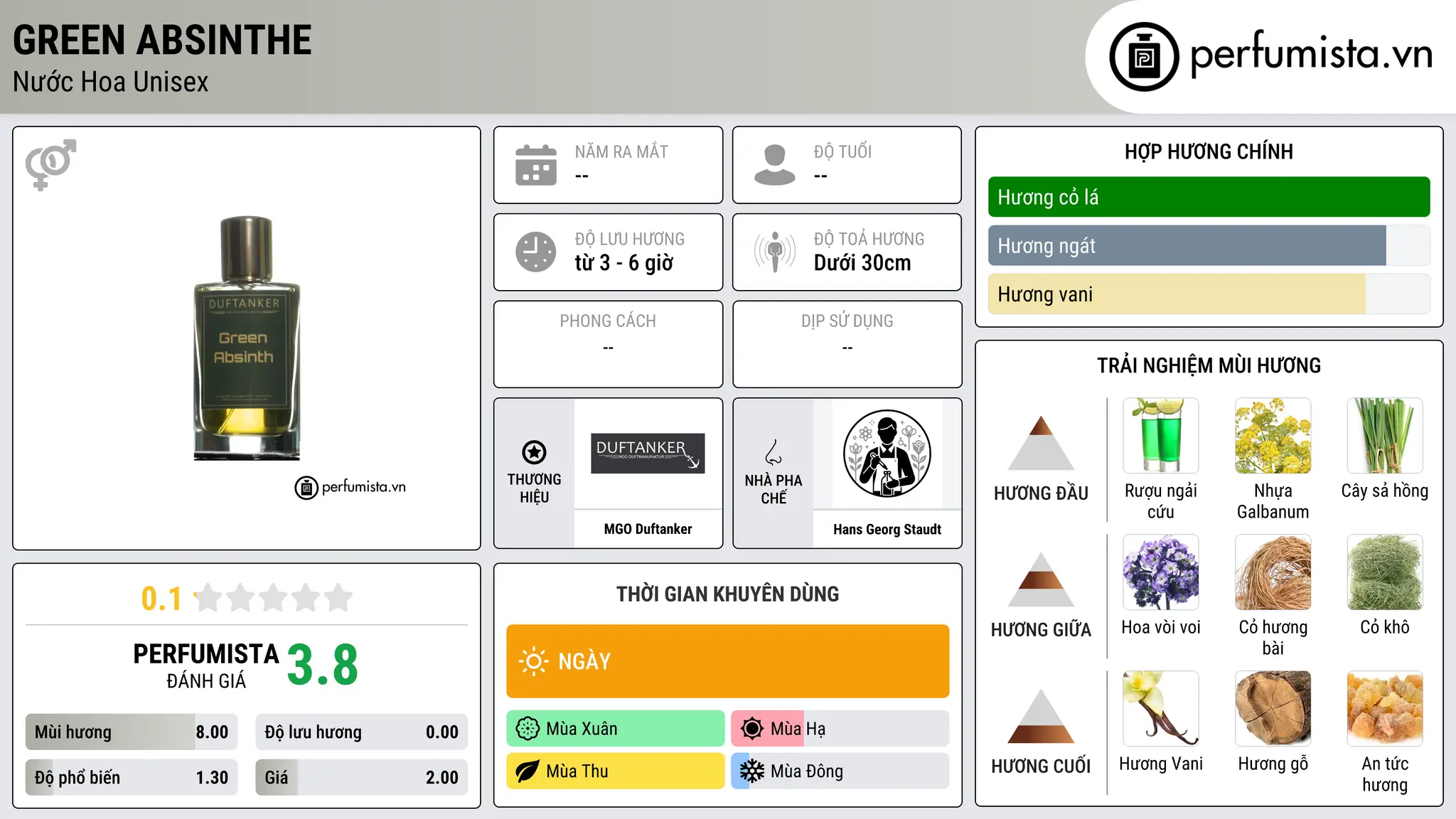This screenshot has width=1456, height=819.
Task: Select the Cây sả hồng note image
Action: pos(1385,436)
